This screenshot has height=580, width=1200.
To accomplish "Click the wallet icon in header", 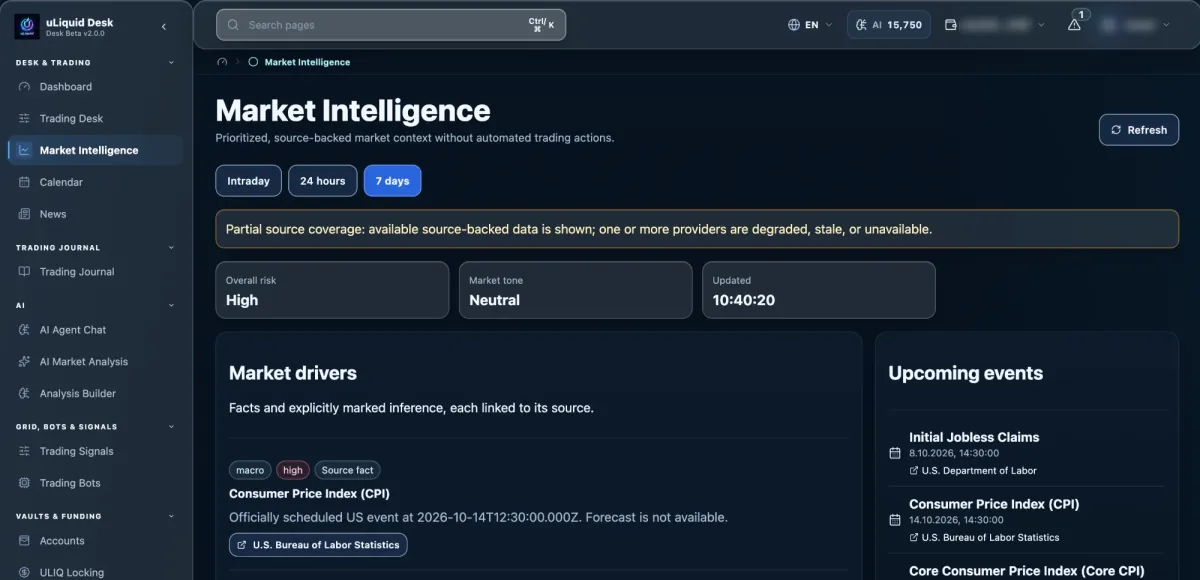I will pyautogui.click(x=950, y=25).
